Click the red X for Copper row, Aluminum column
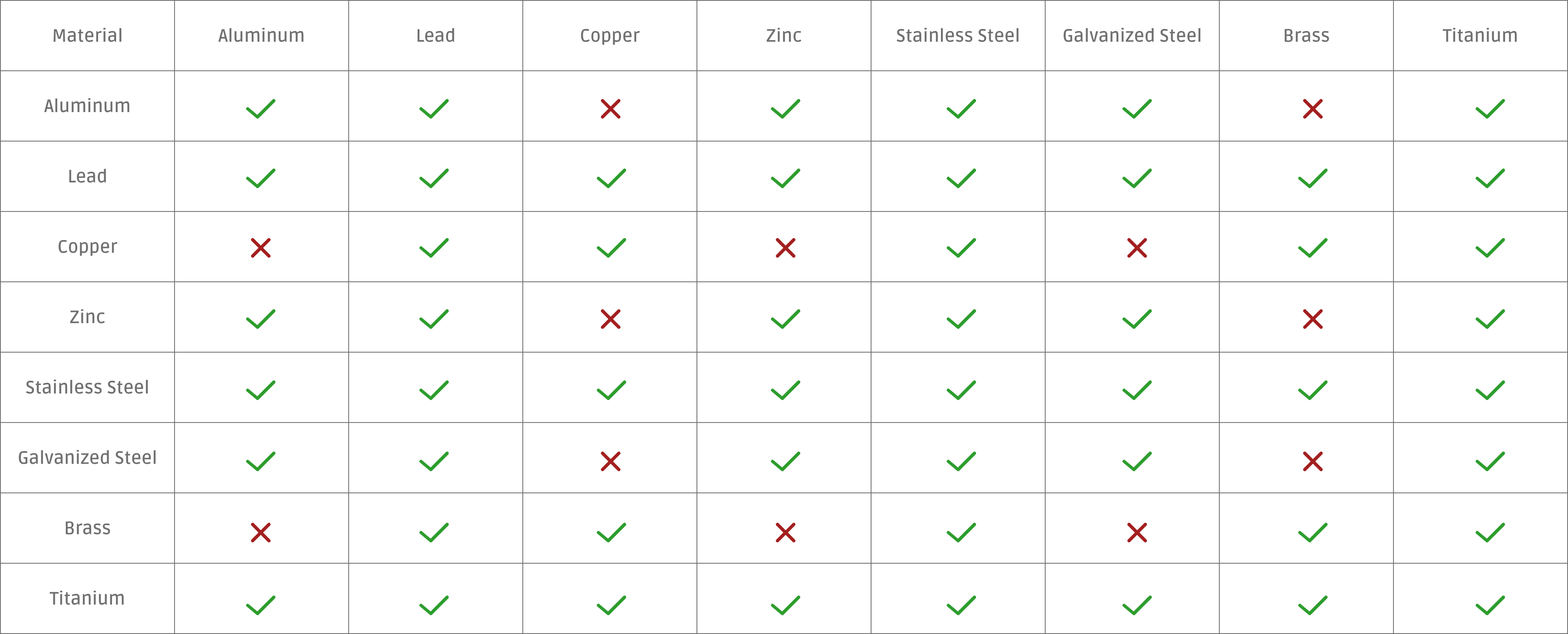This screenshot has height=634, width=1568. (x=260, y=248)
